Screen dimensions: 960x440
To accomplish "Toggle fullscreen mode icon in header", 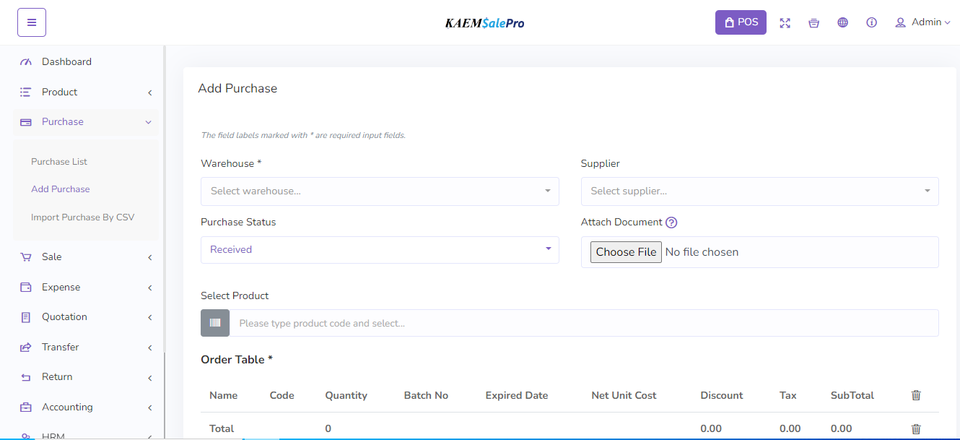I will tap(785, 23).
